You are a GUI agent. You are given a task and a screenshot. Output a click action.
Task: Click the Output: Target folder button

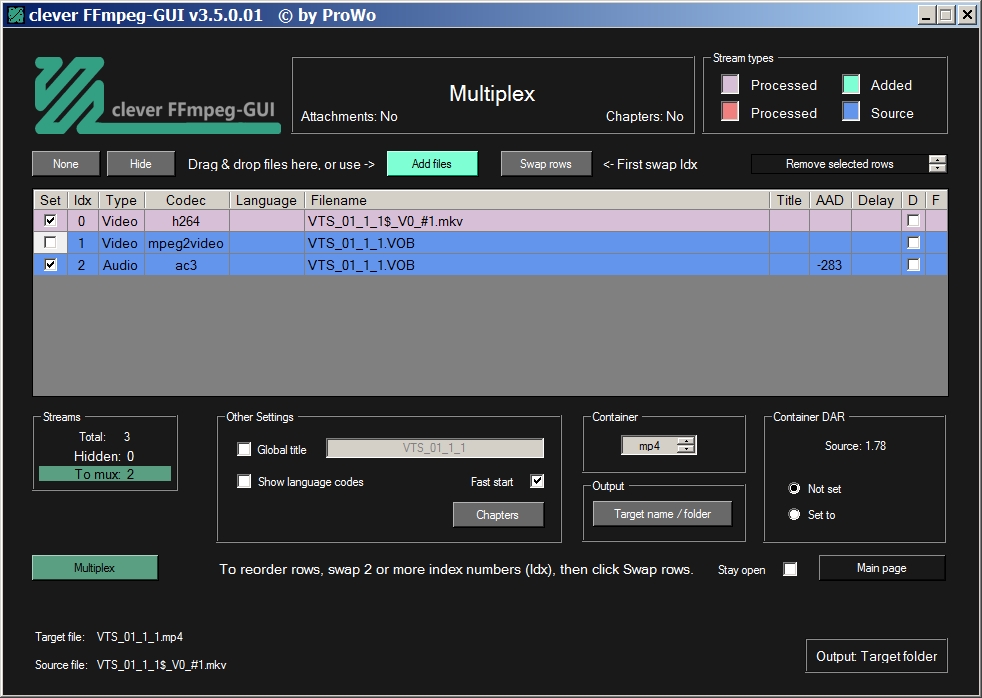877,656
